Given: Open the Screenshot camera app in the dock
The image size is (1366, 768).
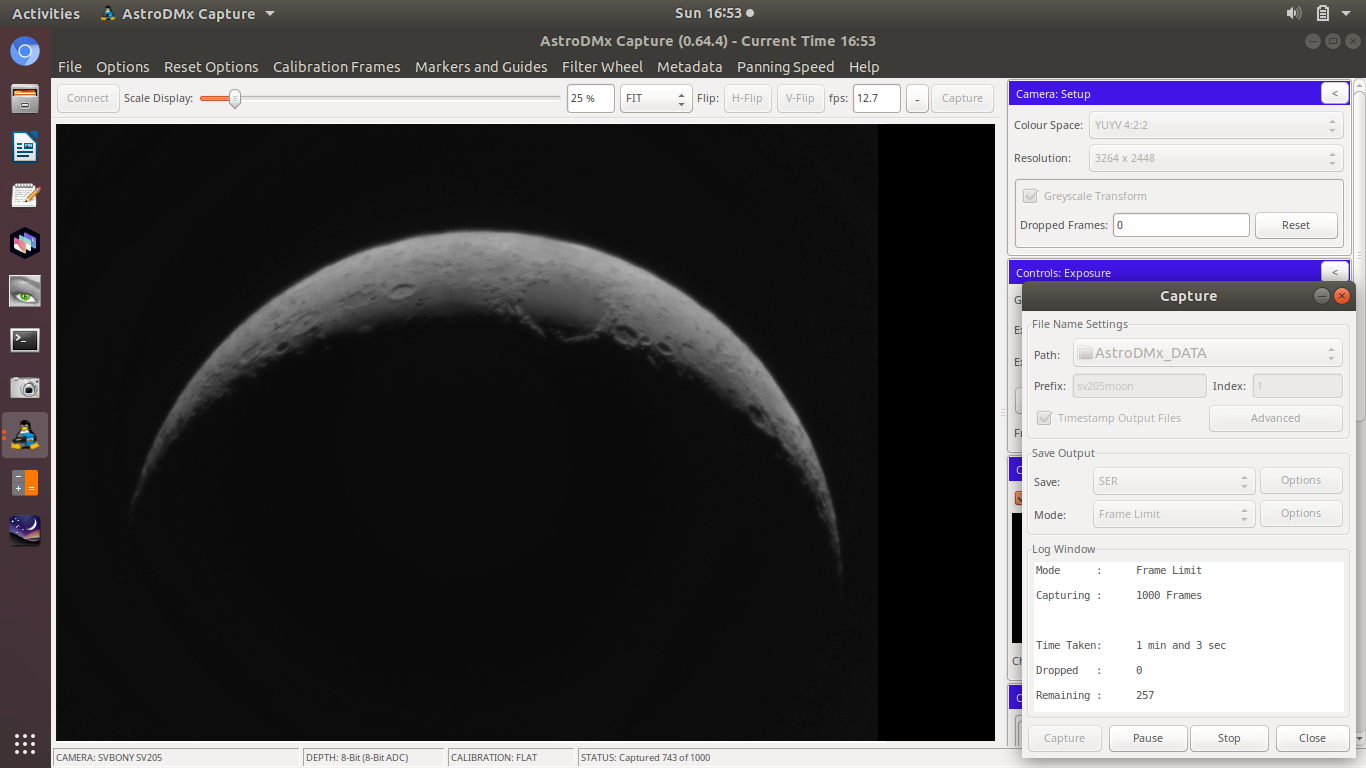Looking at the screenshot, I should (x=24, y=387).
